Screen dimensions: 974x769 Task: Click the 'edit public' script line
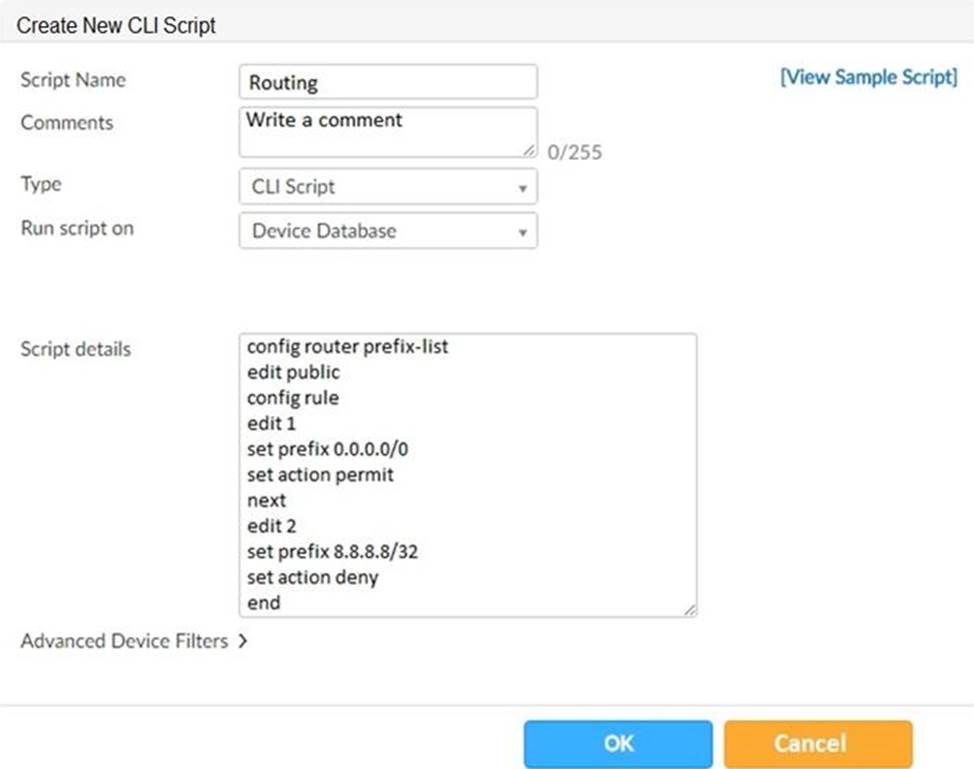pos(293,372)
